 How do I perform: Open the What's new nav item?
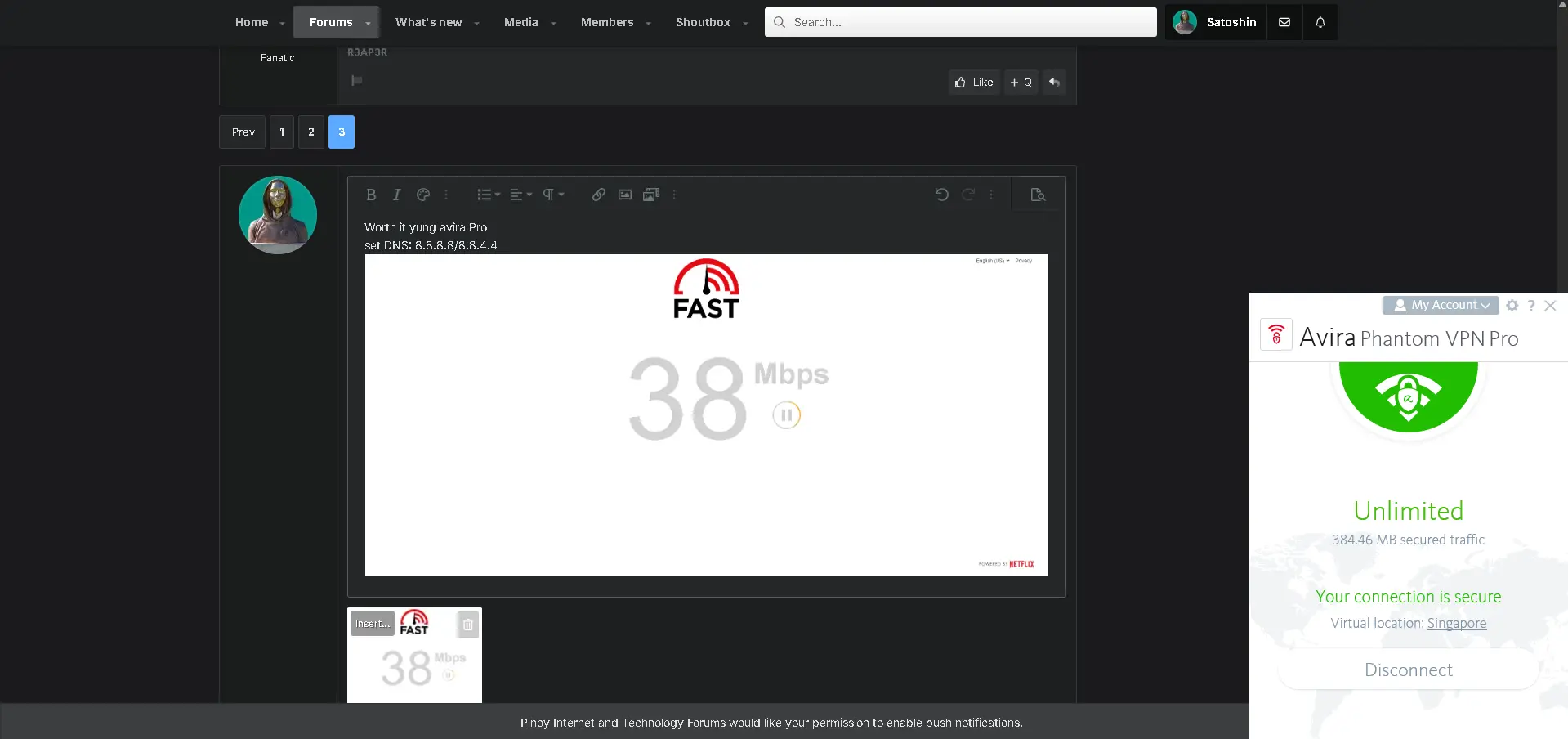pos(429,22)
